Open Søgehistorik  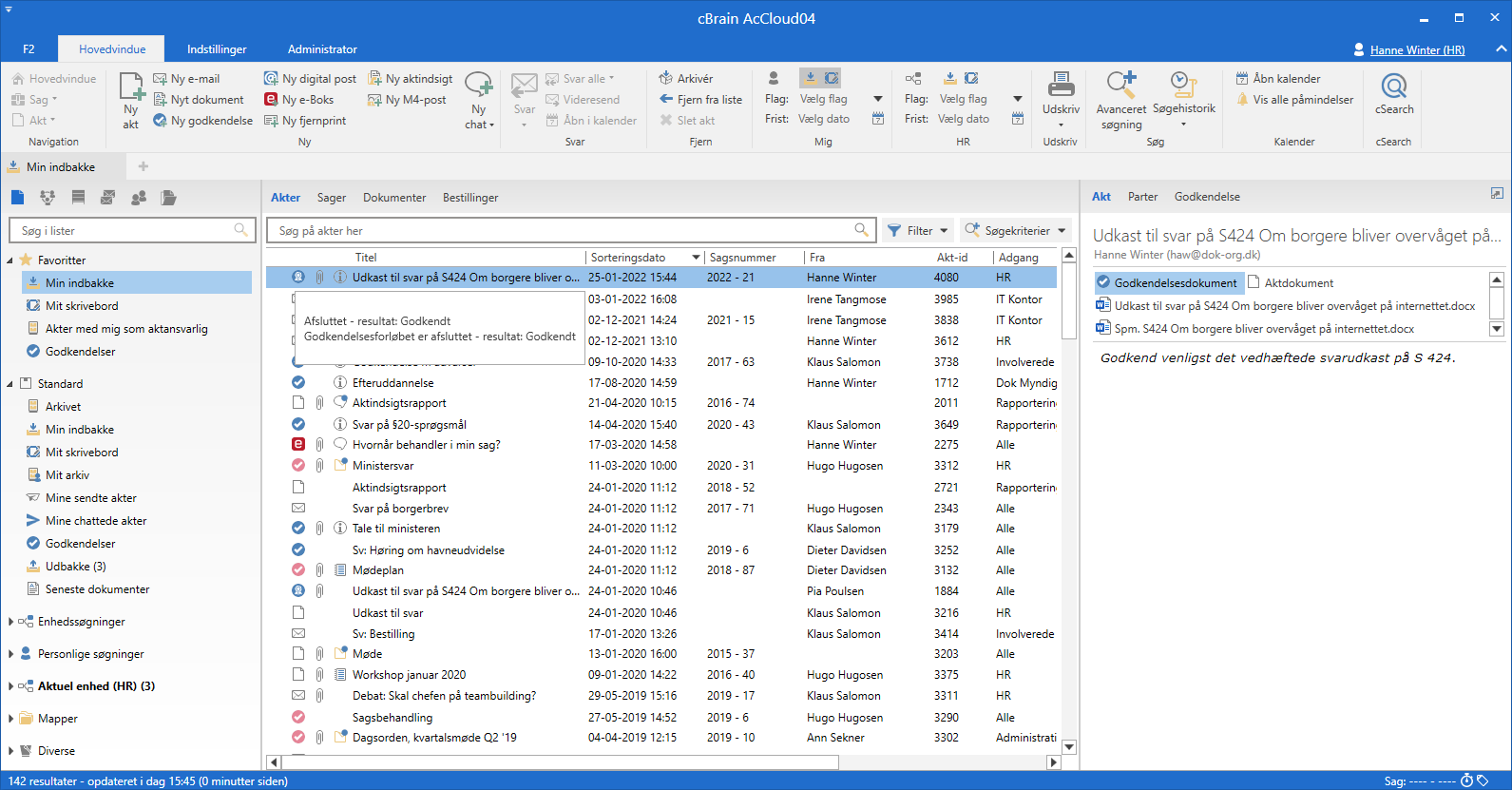[x=1184, y=99]
